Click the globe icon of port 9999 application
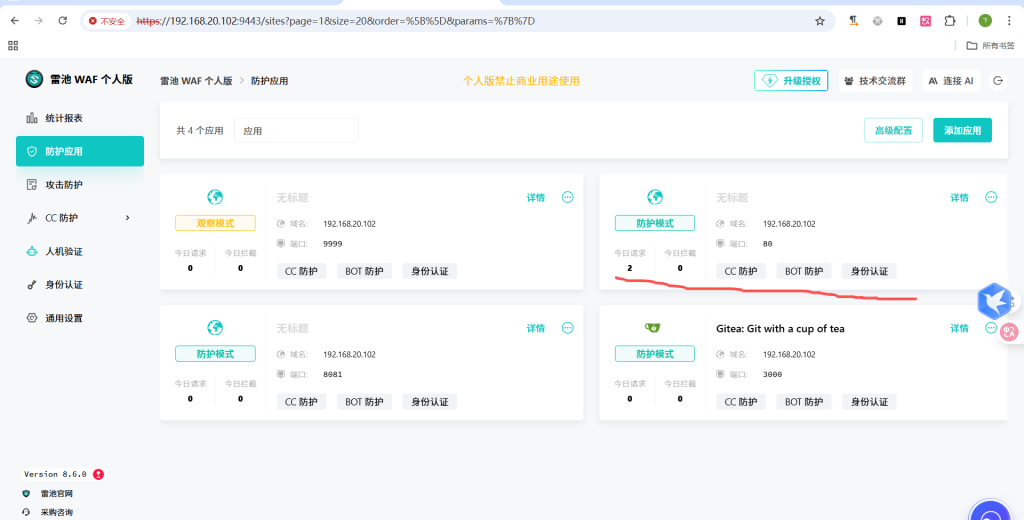Screen dimensions: 1024x520 point(215,197)
